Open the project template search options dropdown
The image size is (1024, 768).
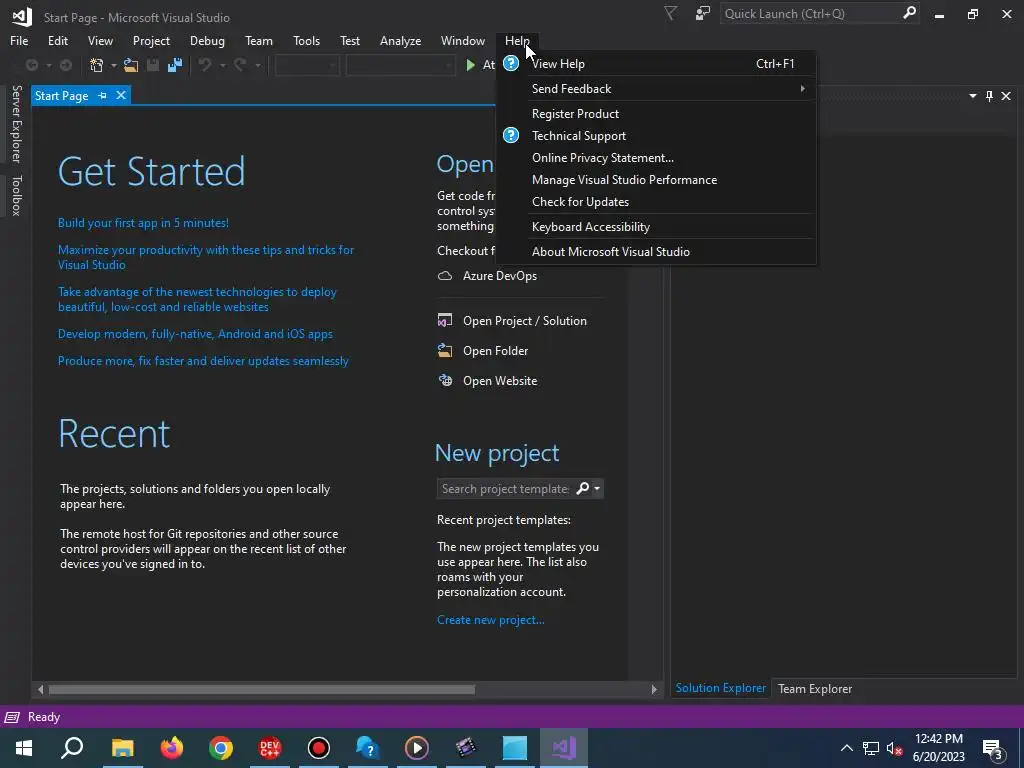pyautogui.click(x=597, y=488)
